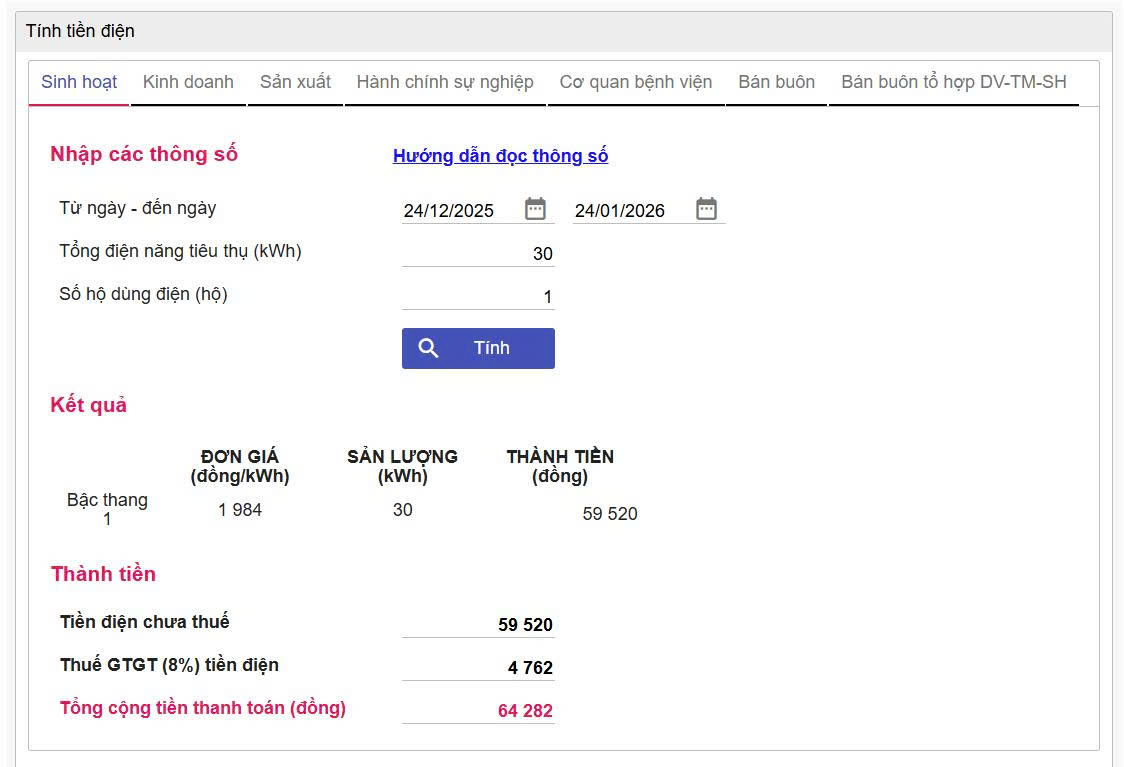Open the Hướng dẫn đọc thông số link
Screen dimensions: 1124x767
pos(500,156)
